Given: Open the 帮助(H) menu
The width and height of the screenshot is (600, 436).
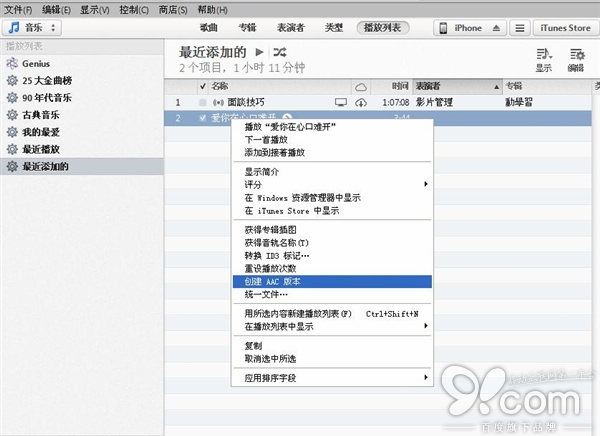Looking at the screenshot, I should pos(212,10).
